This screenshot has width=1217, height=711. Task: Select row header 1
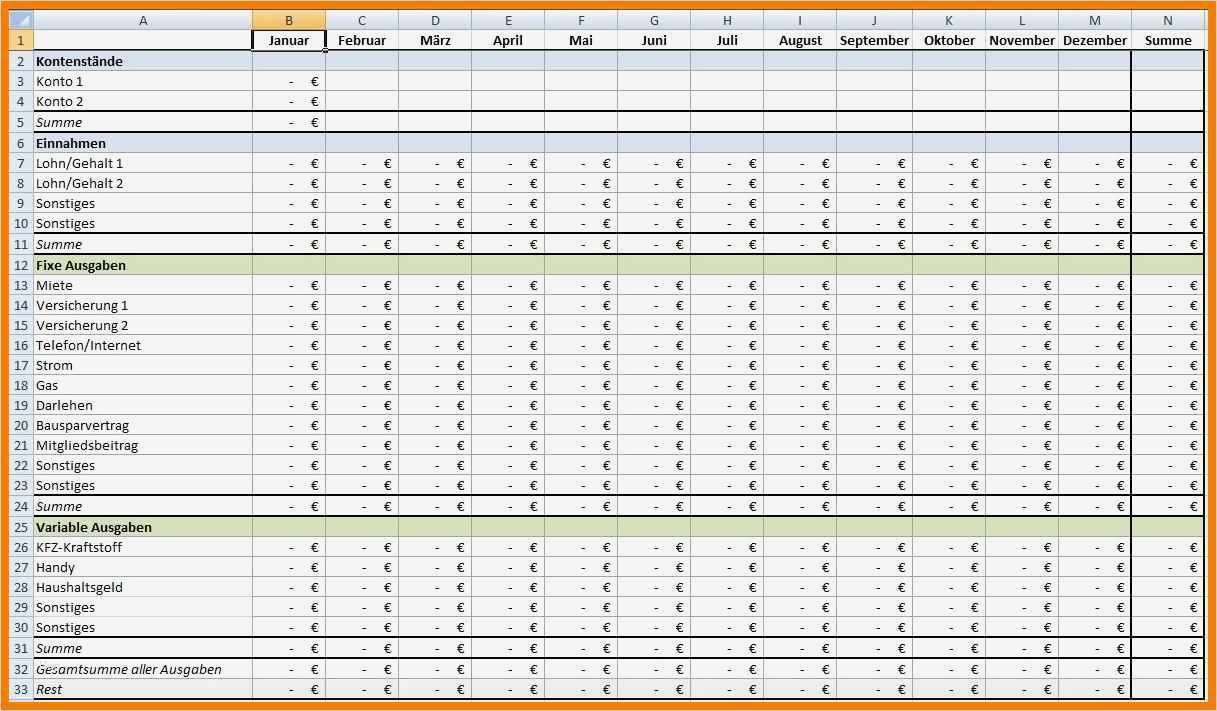20,40
